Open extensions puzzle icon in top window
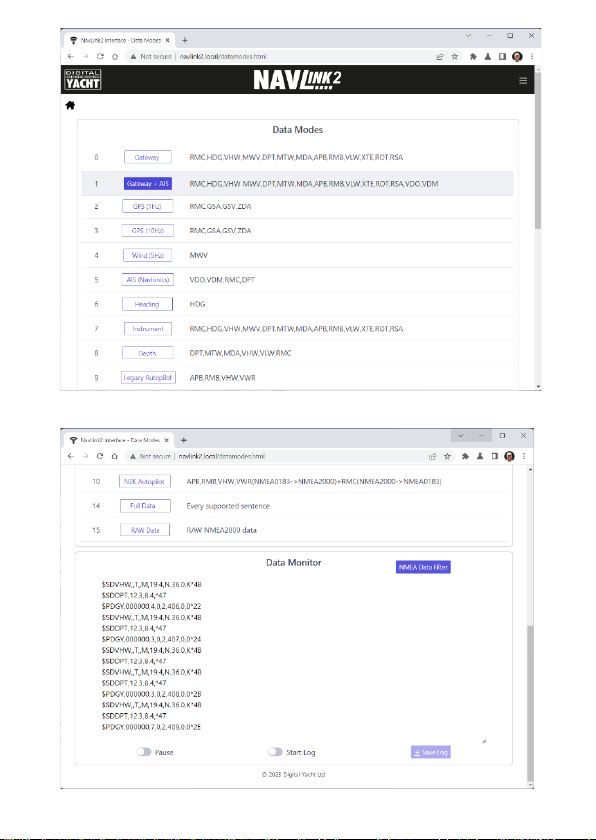The height and width of the screenshot is (840, 596). [x=473, y=56]
